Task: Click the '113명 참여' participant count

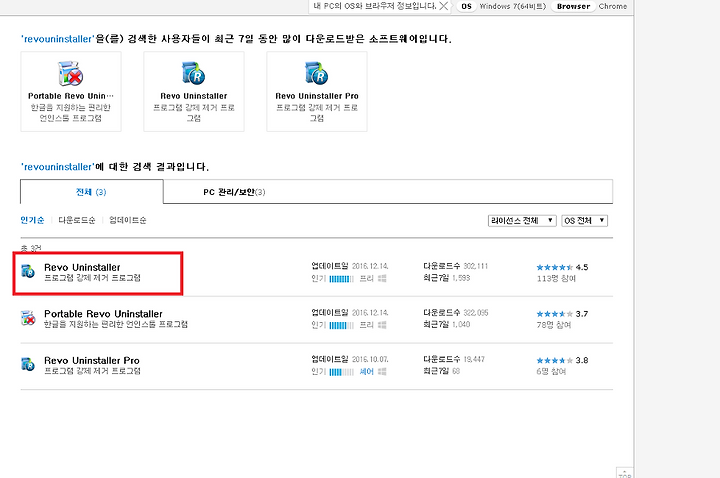Action: [x=556, y=279]
